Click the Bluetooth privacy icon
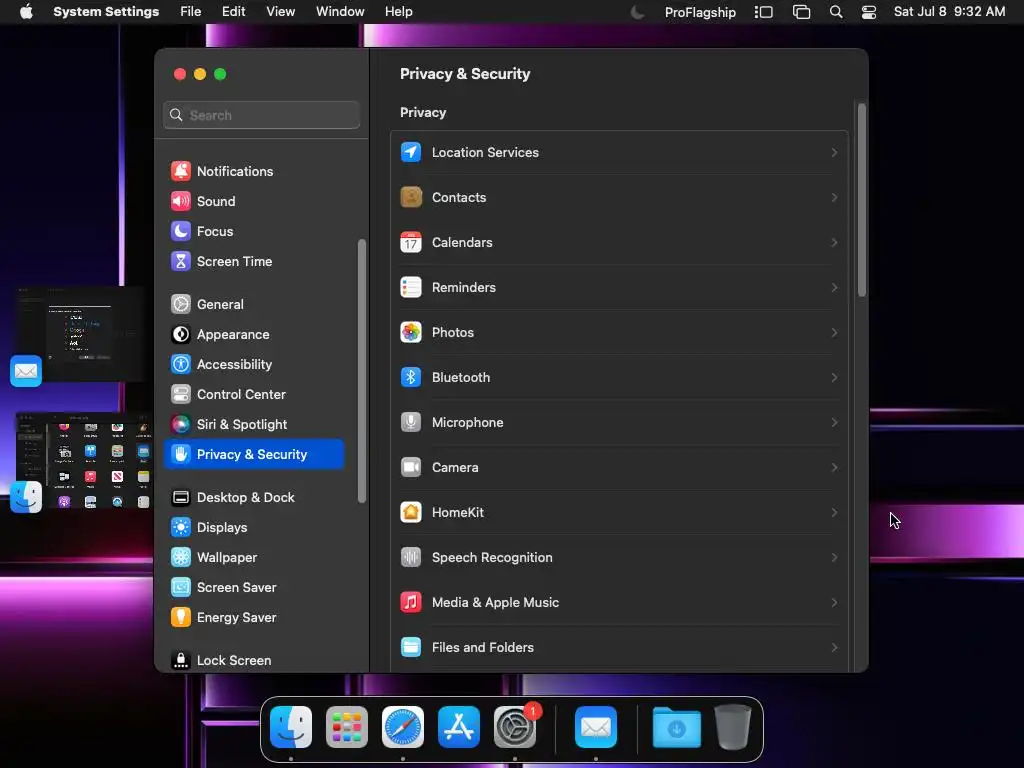The width and height of the screenshot is (1024, 768). tap(411, 377)
